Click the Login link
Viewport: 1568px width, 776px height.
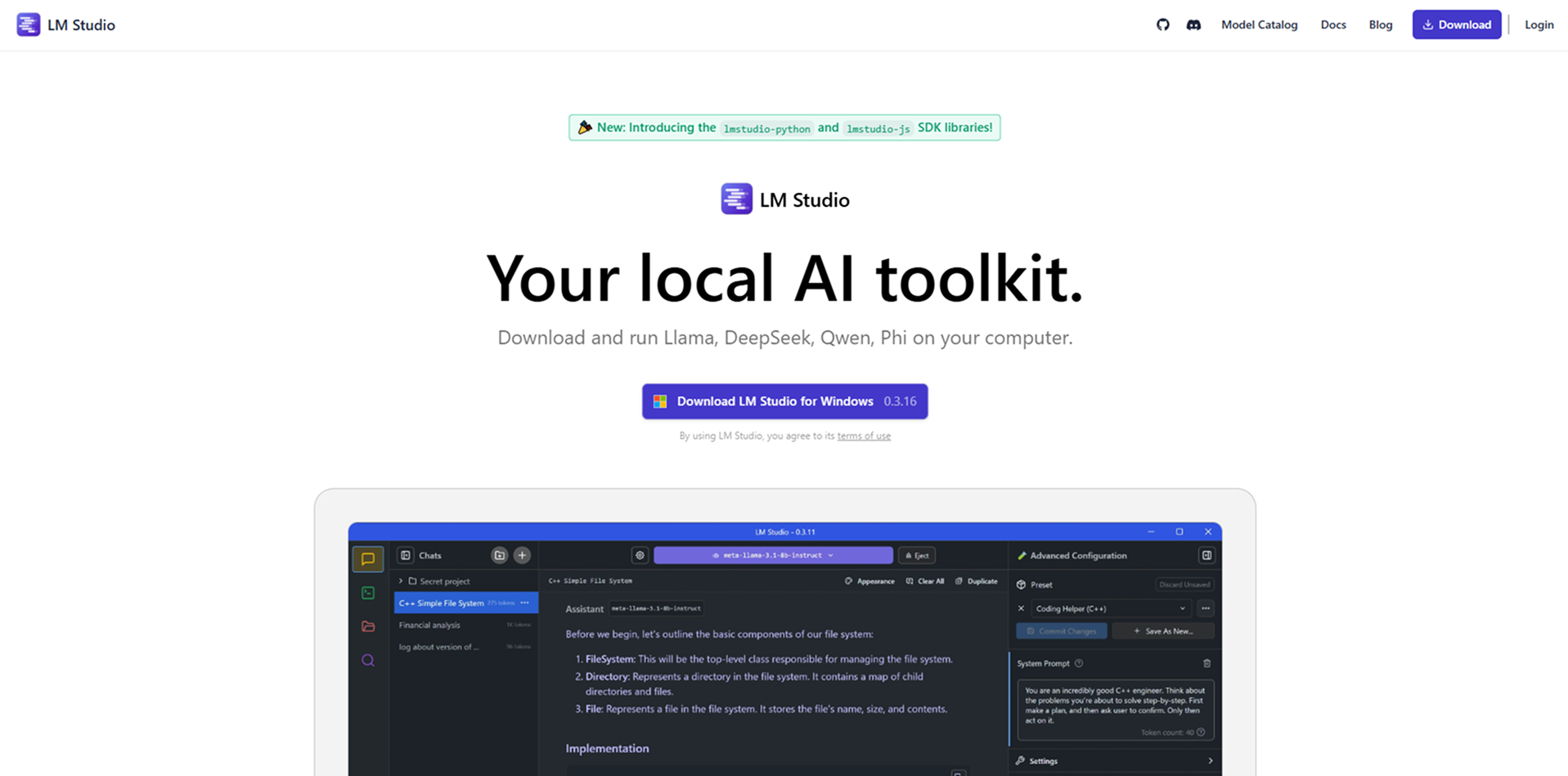tap(1539, 25)
